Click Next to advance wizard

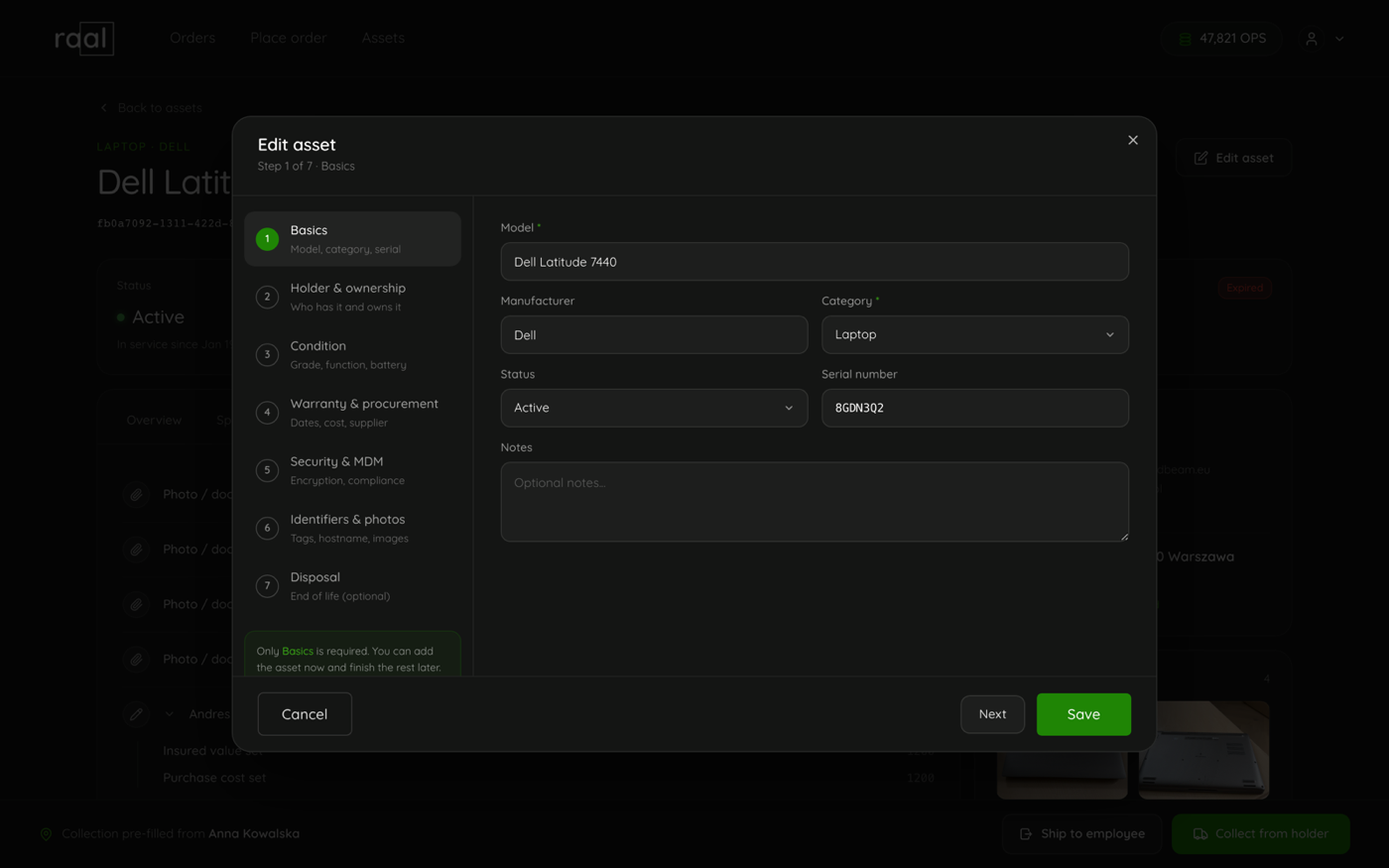coord(992,714)
